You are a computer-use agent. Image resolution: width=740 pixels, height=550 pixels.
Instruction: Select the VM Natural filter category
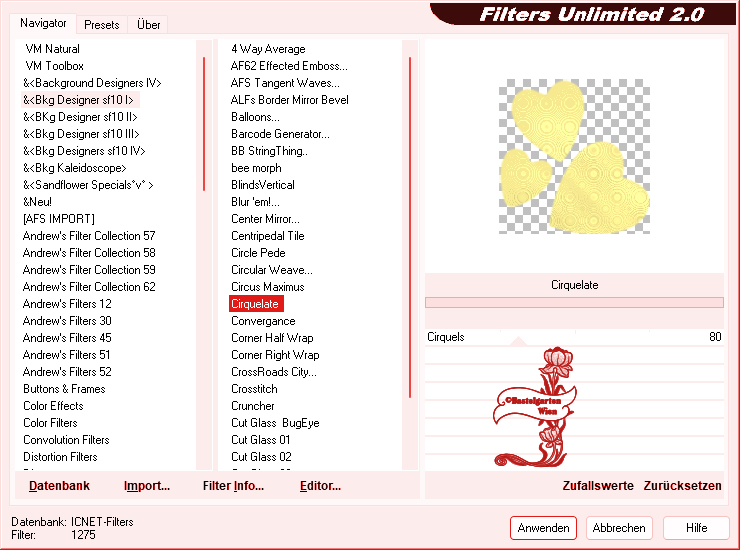[x=53, y=49]
